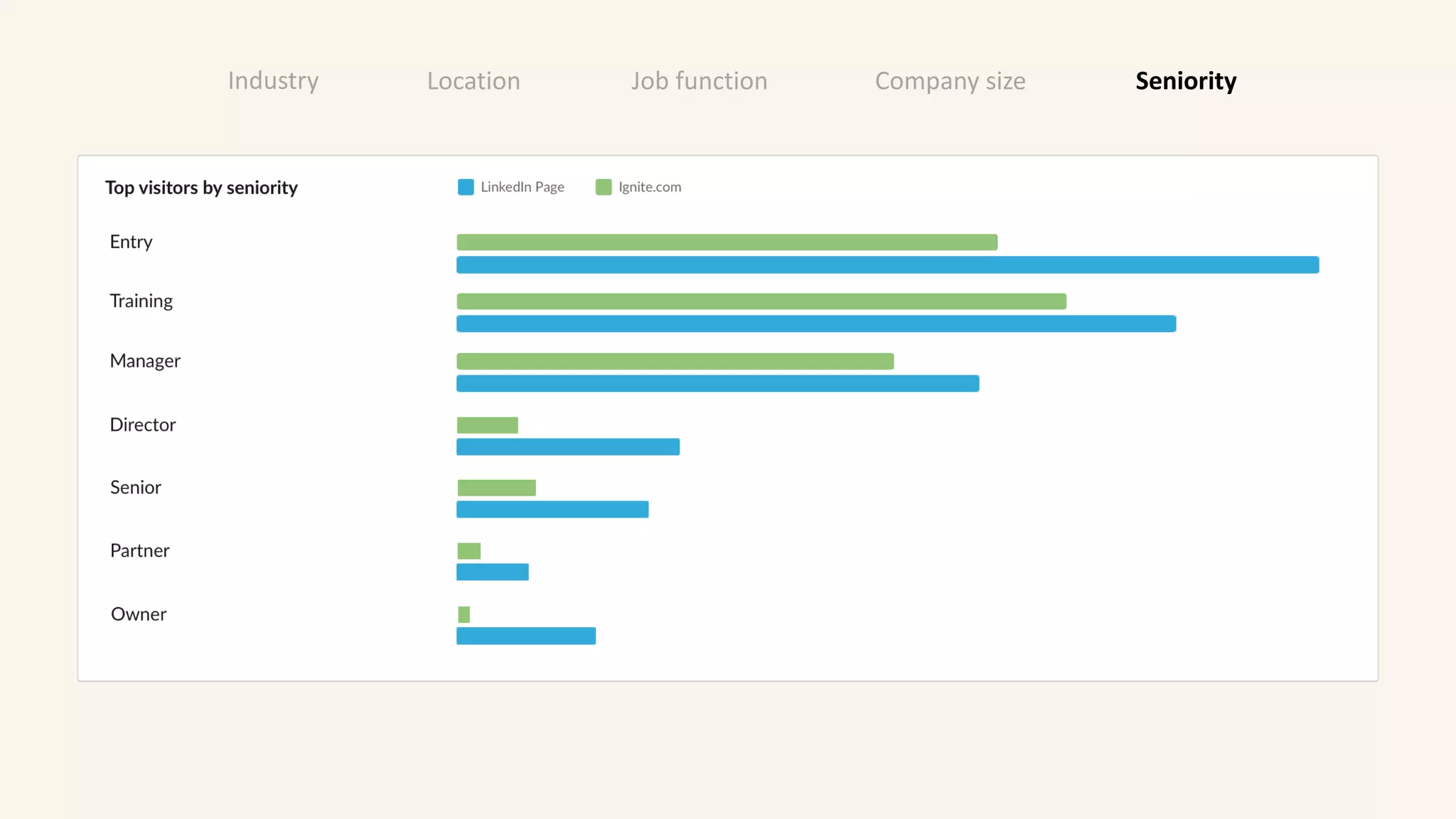
Task: Switch to the Location tab
Action: (x=473, y=81)
